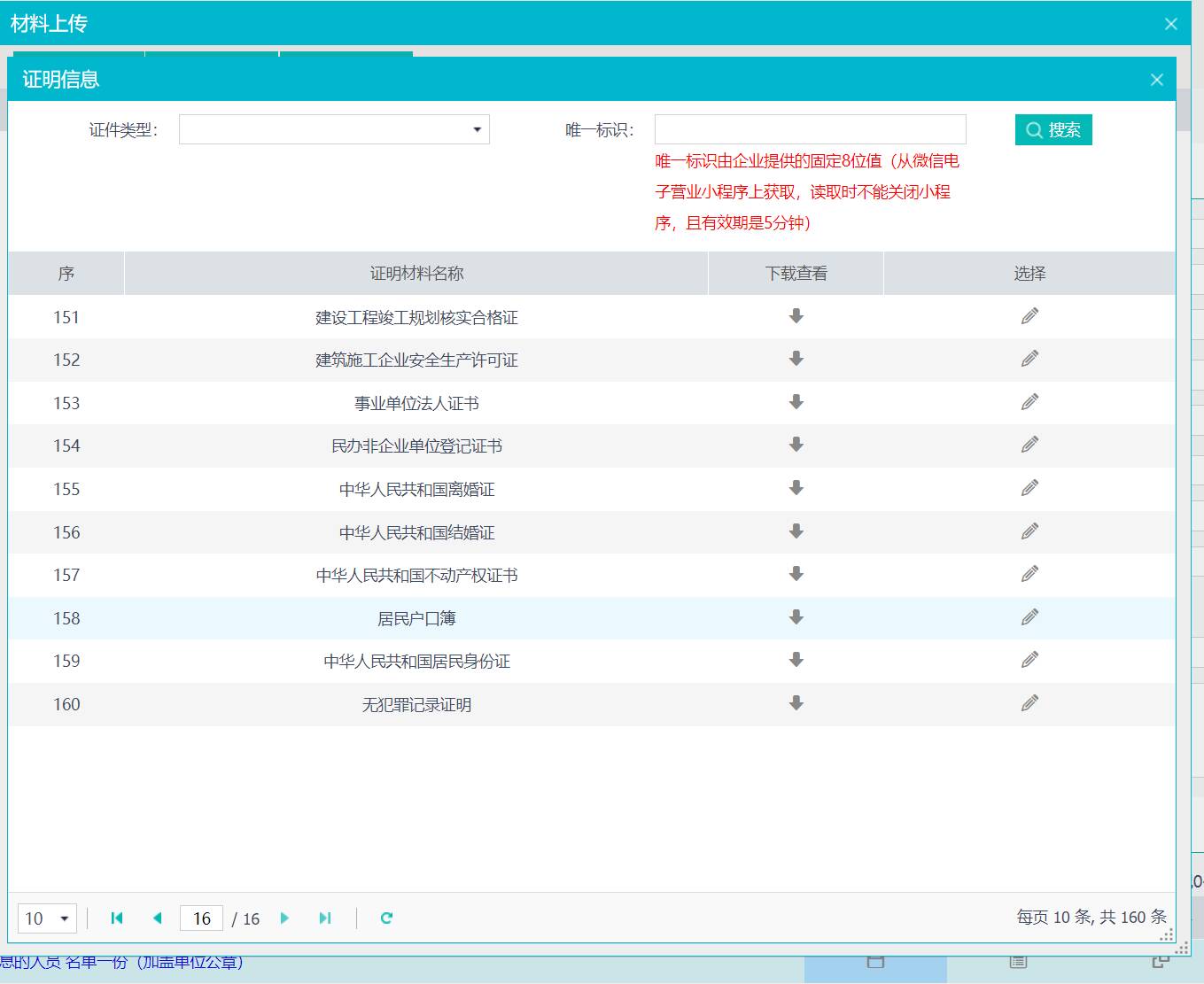Click the 每页 10 条, 共 160 条 summary text
1204x984 pixels.
(x=1091, y=918)
